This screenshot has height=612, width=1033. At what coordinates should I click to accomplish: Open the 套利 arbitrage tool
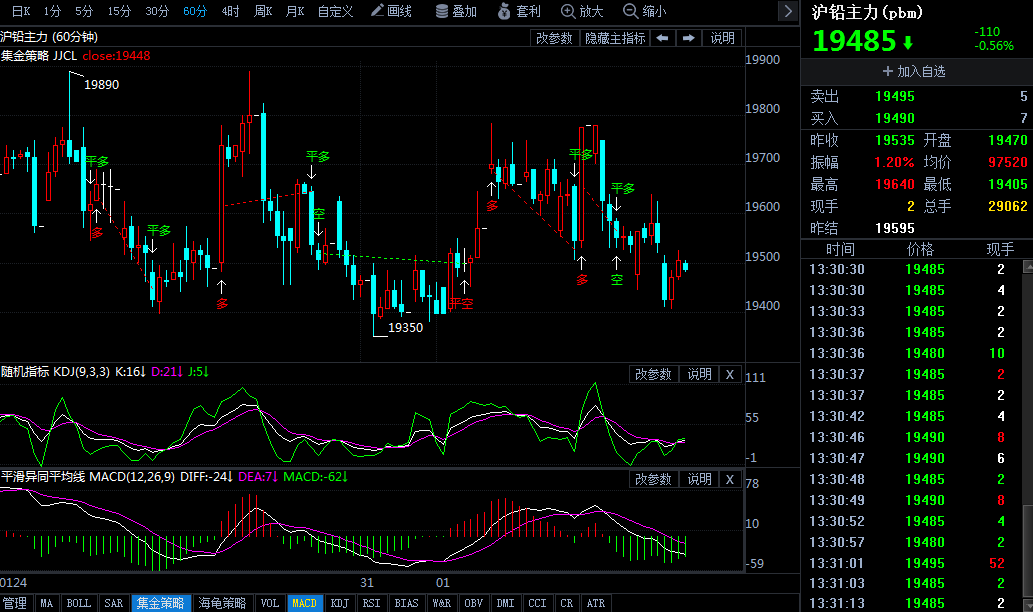[519, 11]
